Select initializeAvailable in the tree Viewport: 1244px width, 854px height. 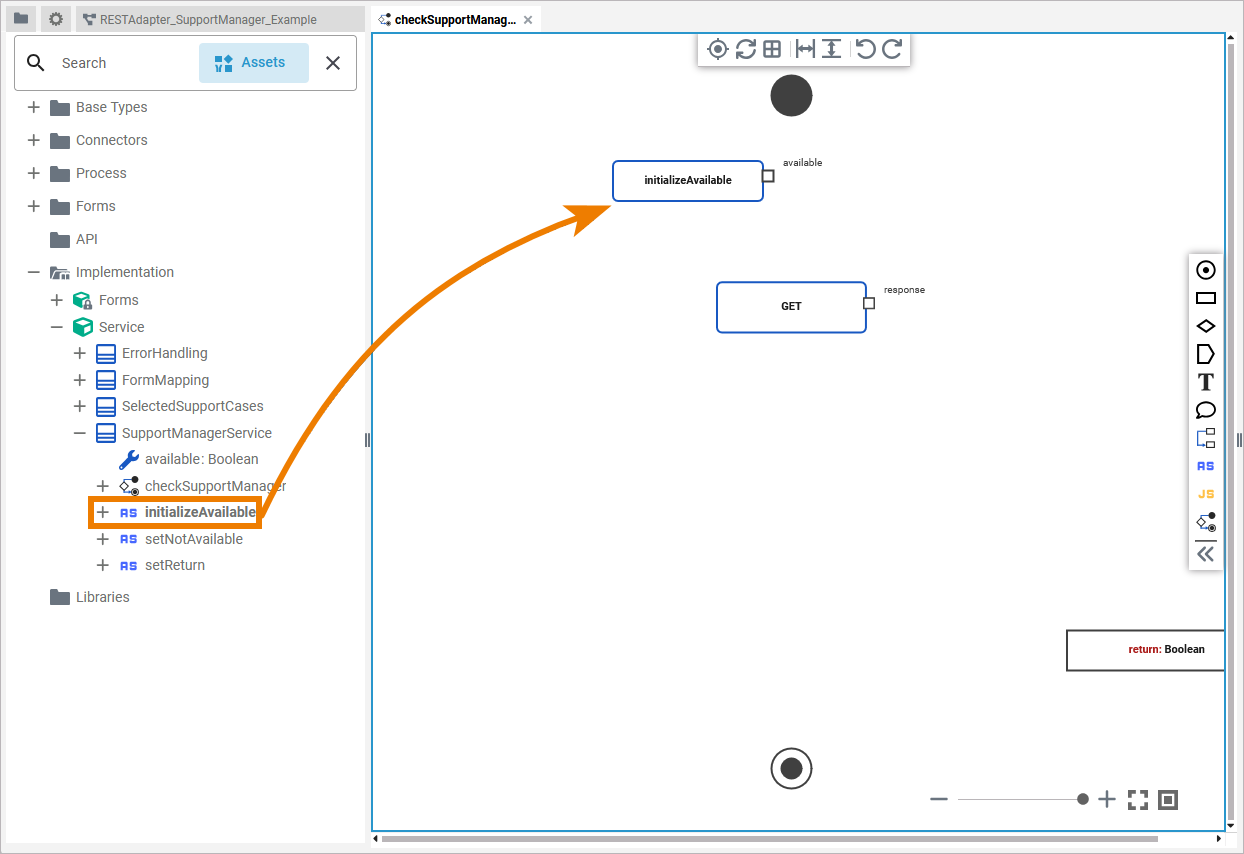(x=200, y=512)
